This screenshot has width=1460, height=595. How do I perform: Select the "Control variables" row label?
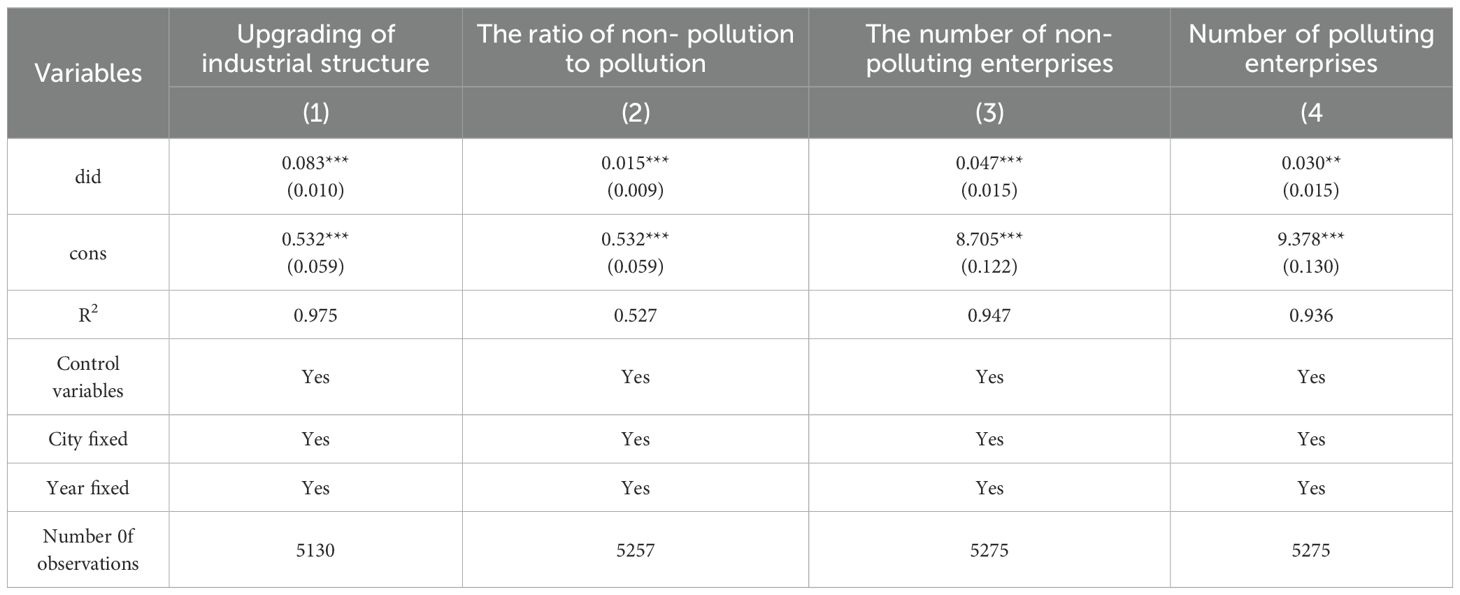(x=88, y=377)
